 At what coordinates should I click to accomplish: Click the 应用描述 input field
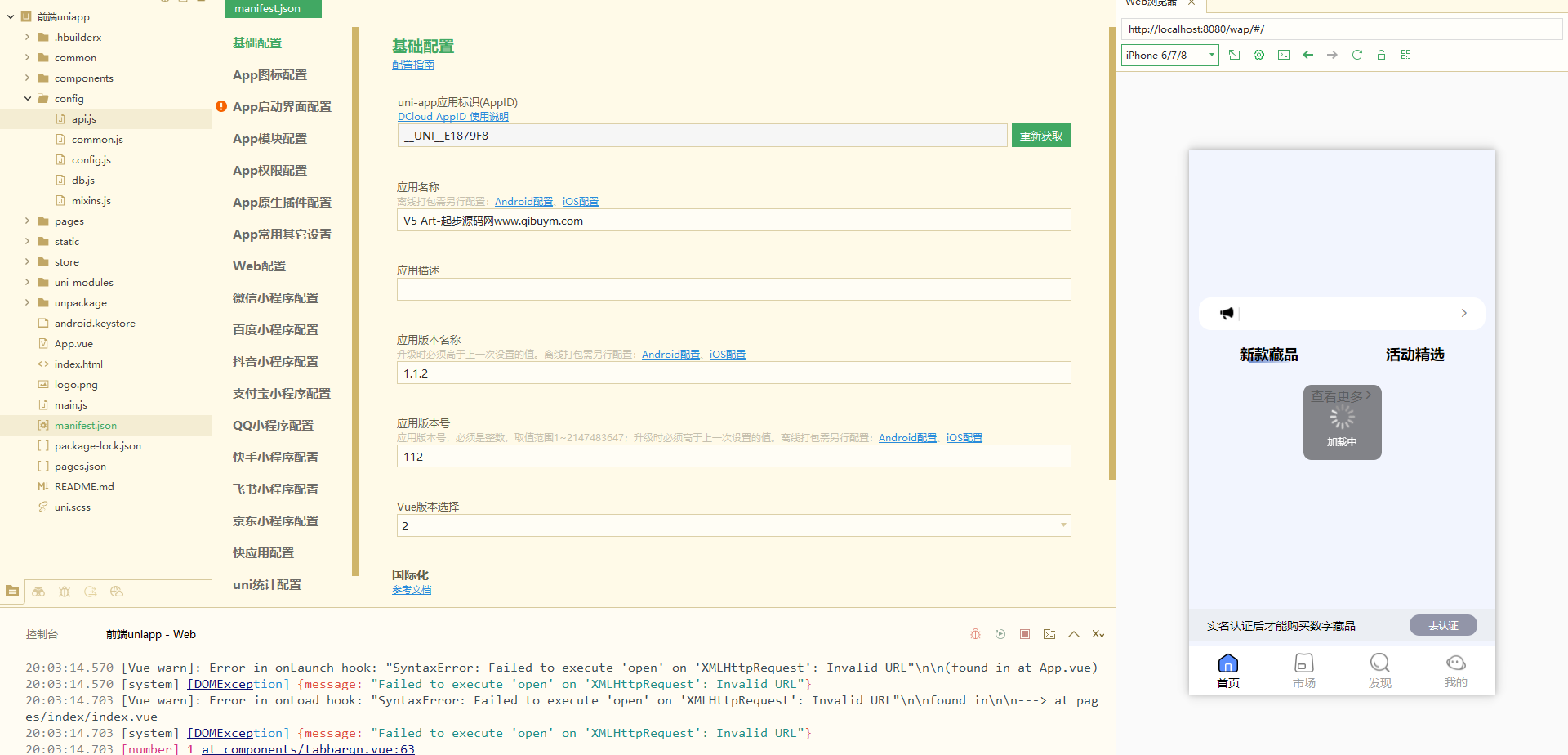[733, 289]
